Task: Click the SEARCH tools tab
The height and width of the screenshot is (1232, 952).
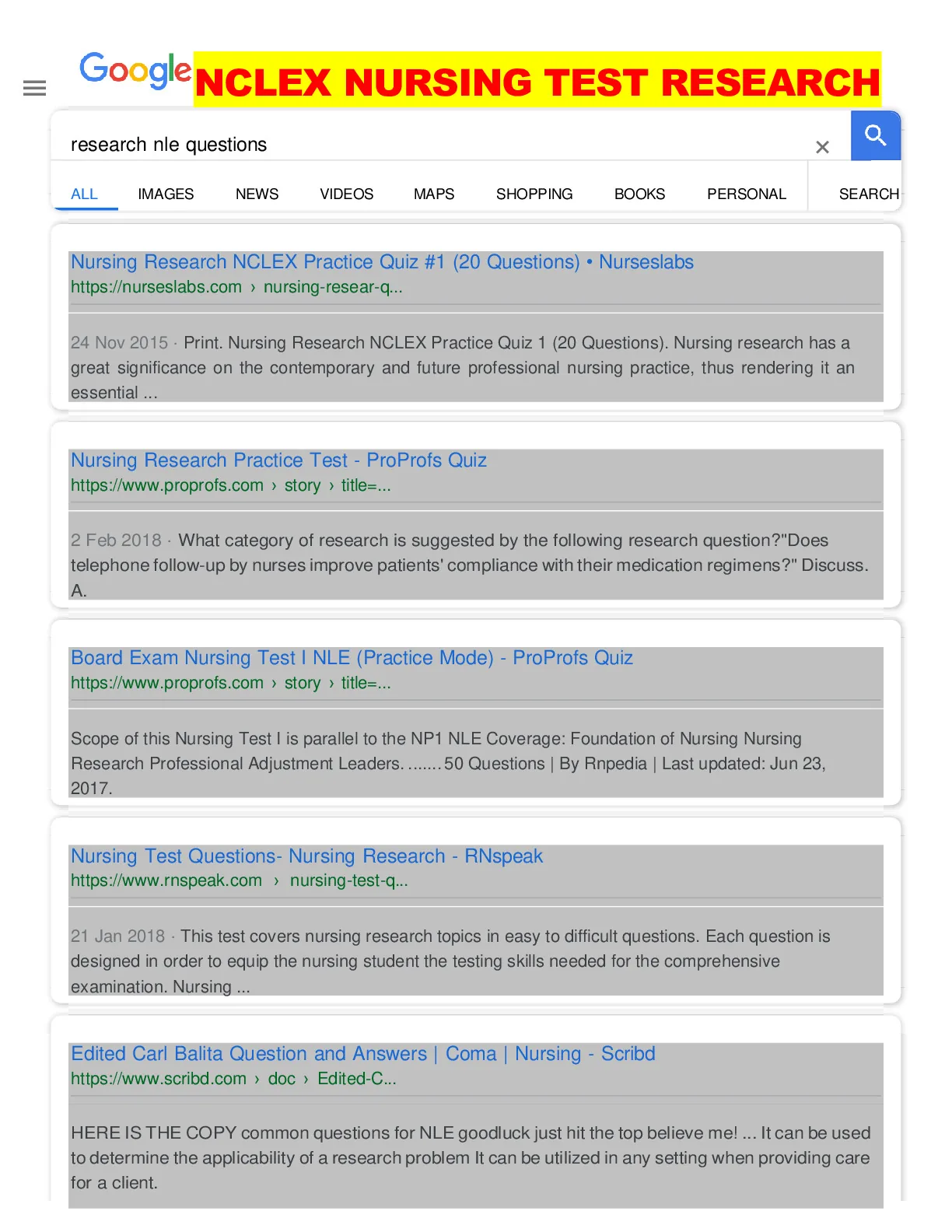Action: tap(869, 194)
